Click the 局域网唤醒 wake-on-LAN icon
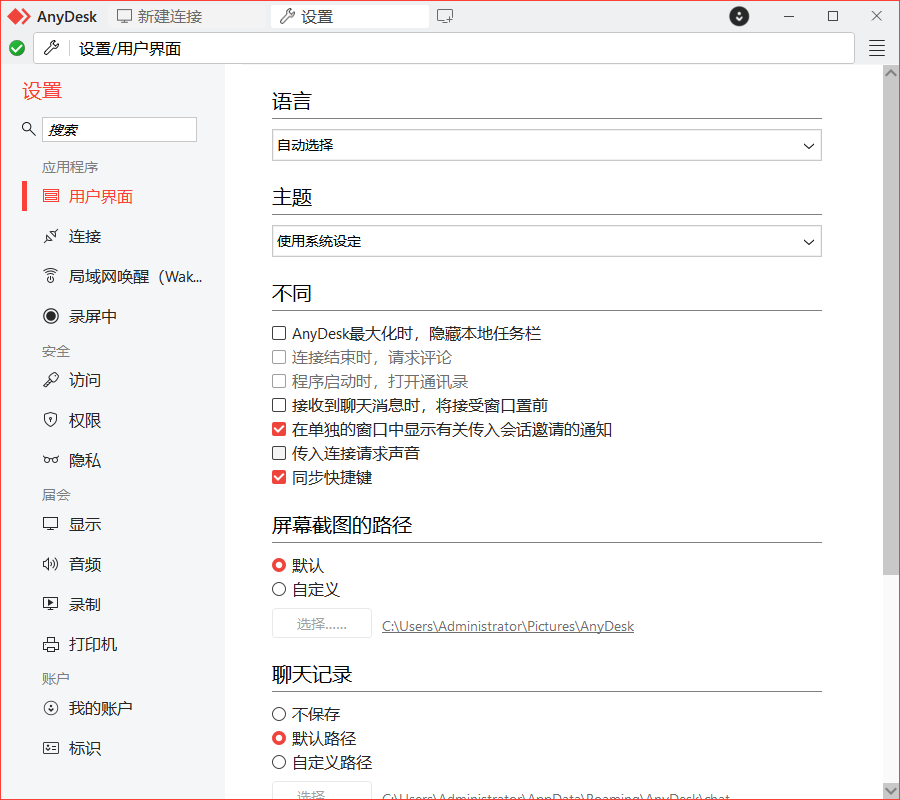 point(51,276)
